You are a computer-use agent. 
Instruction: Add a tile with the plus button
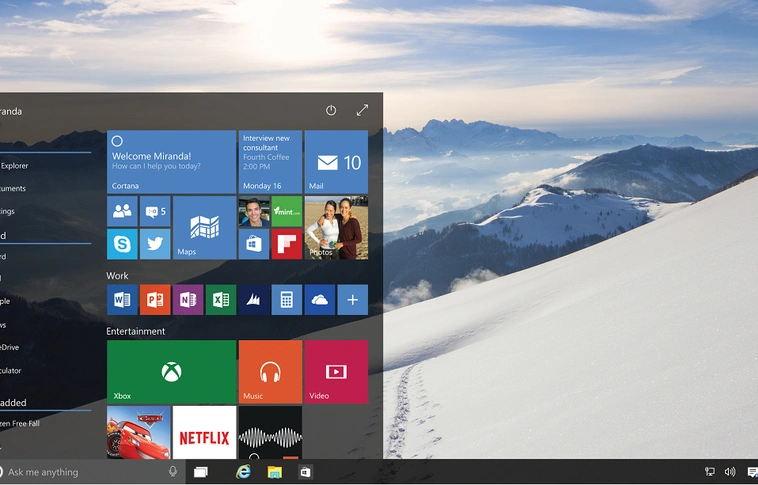352,300
